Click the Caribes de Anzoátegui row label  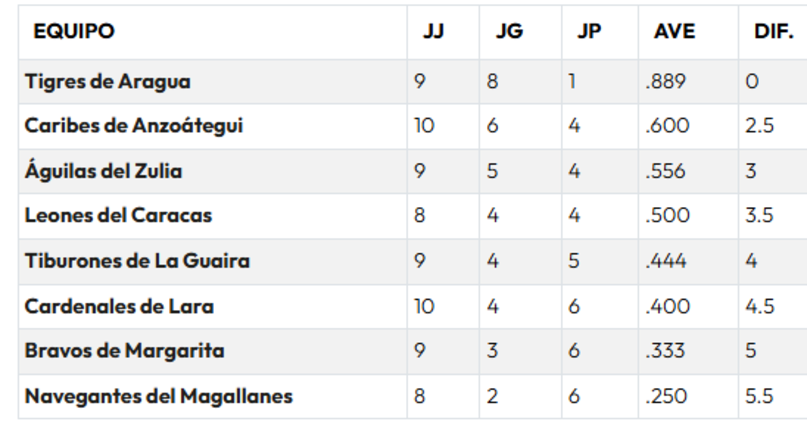(133, 126)
